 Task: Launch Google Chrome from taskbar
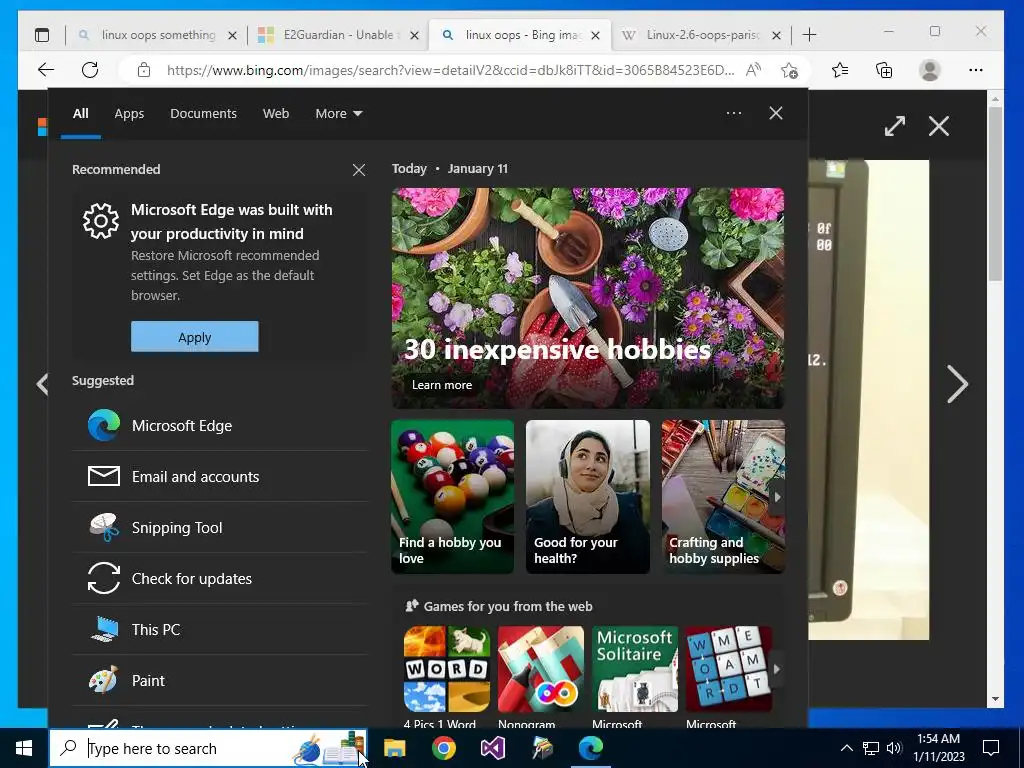point(443,748)
